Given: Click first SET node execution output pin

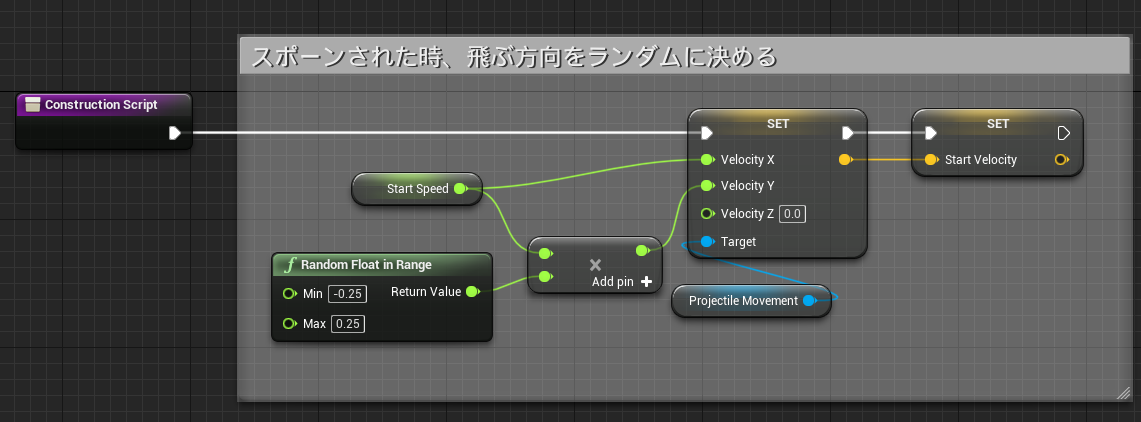Looking at the screenshot, I should (x=848, y=132).
